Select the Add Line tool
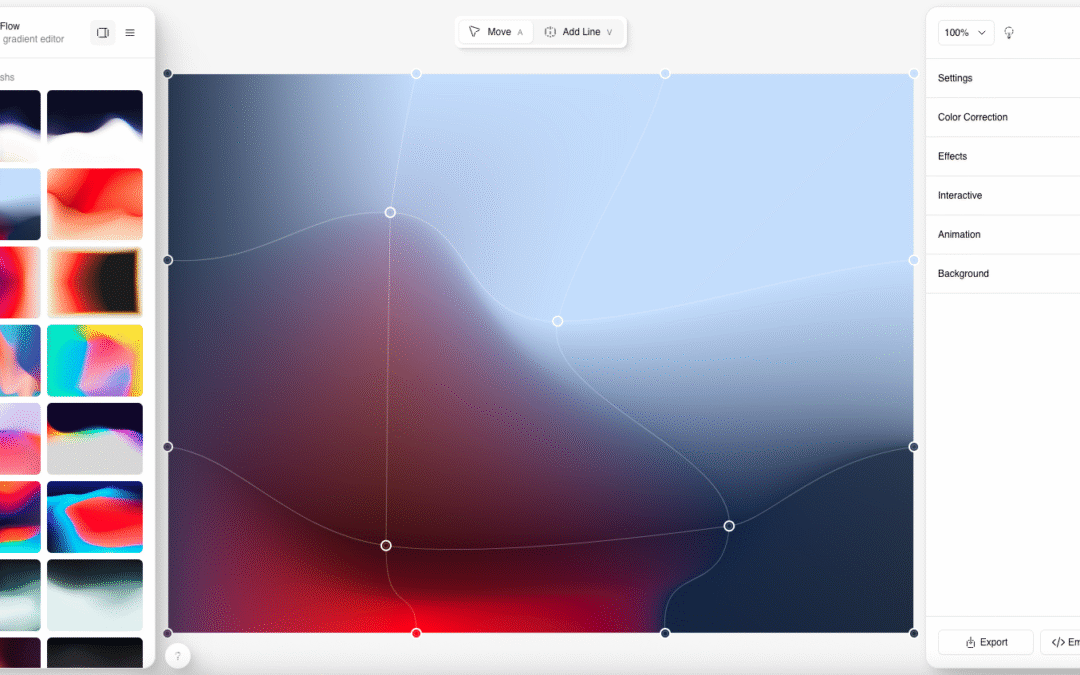This screenshot has height=675, width=1080. coord(578,31)
